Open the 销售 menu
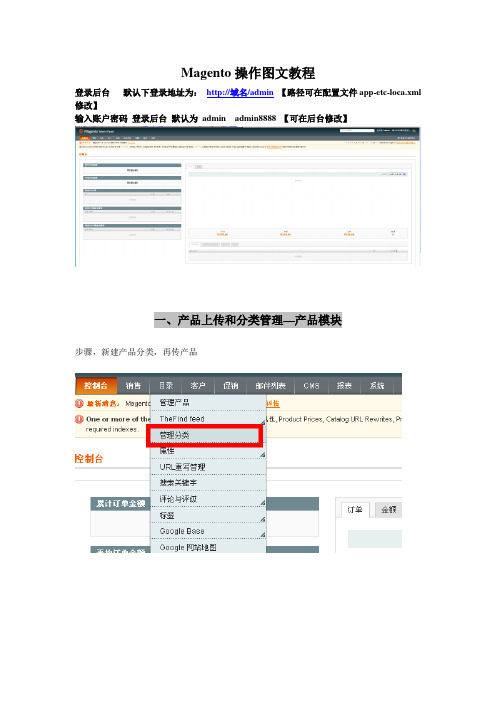The width and height of the screenshot is (496, 702). pos(133,385)
